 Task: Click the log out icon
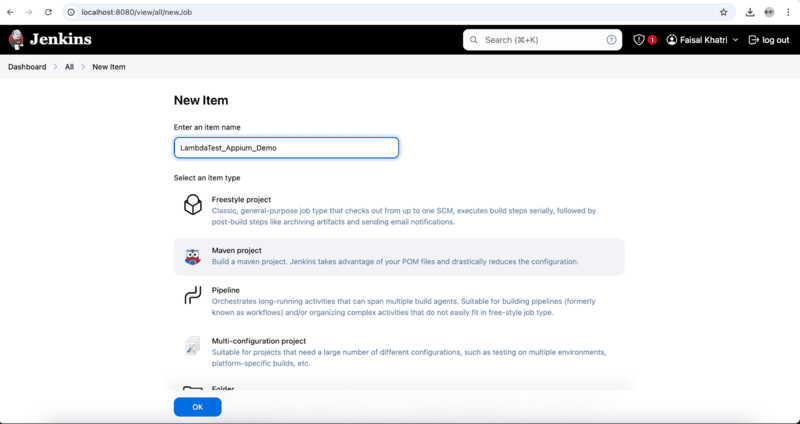(753, 40)
